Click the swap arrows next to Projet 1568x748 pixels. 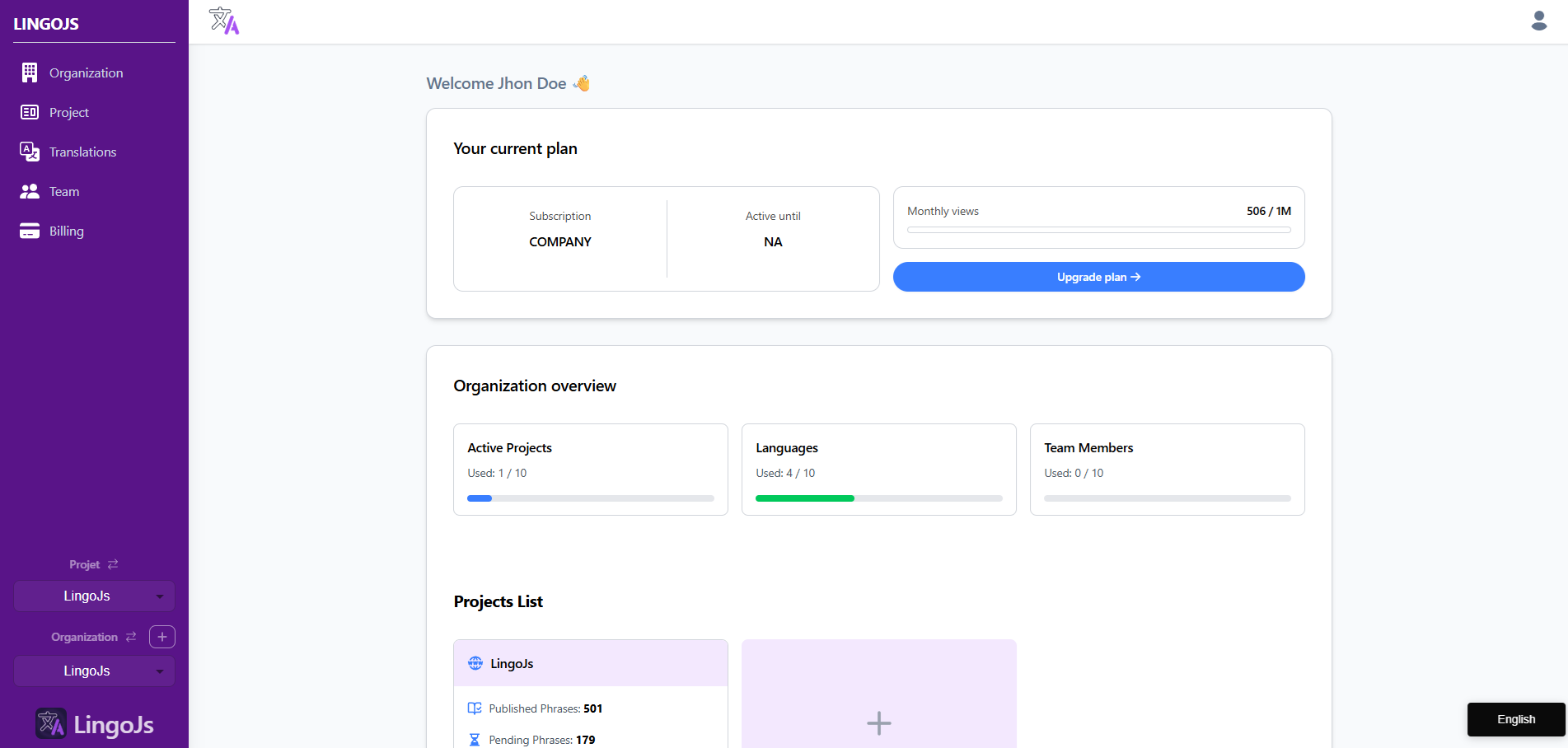(113, 564)
